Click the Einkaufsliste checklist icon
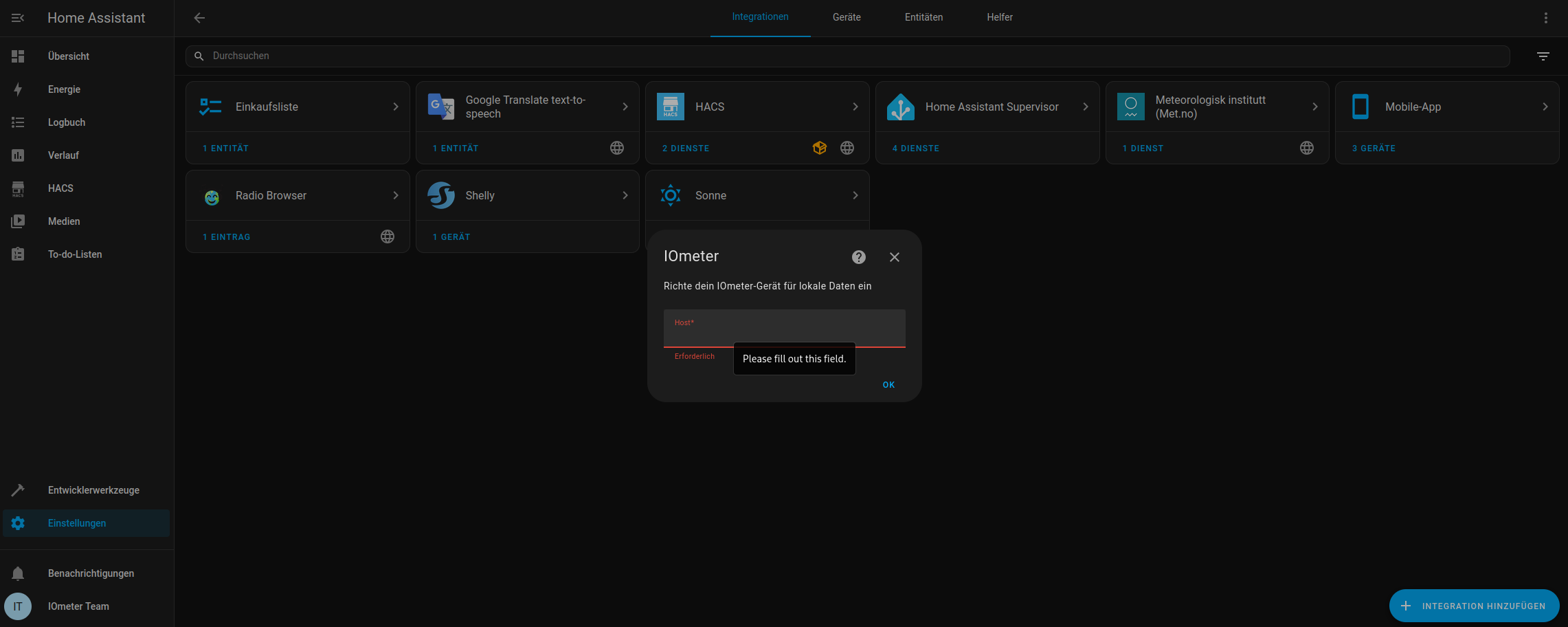 point(210,107)
